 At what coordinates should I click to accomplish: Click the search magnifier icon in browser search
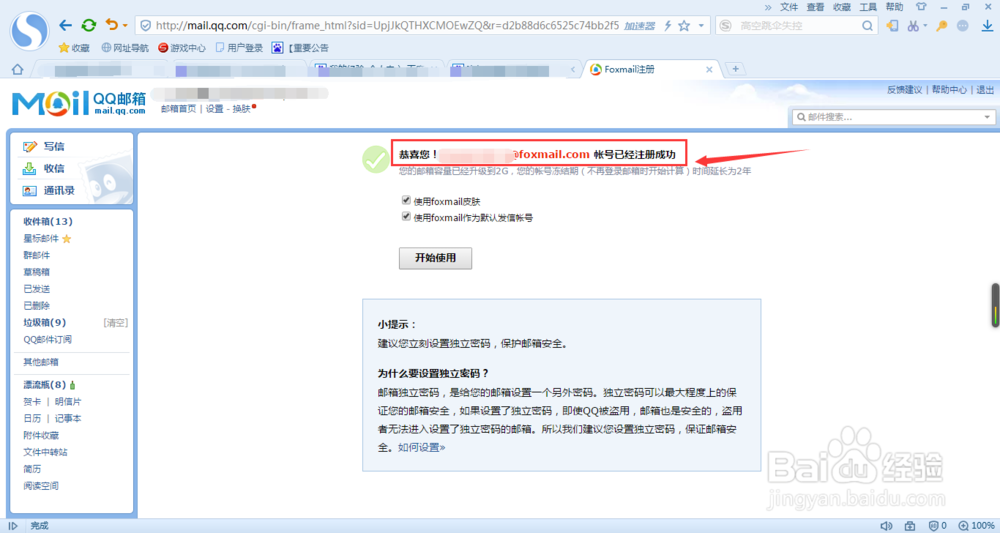pyautogui.click(x=867, y=26)
